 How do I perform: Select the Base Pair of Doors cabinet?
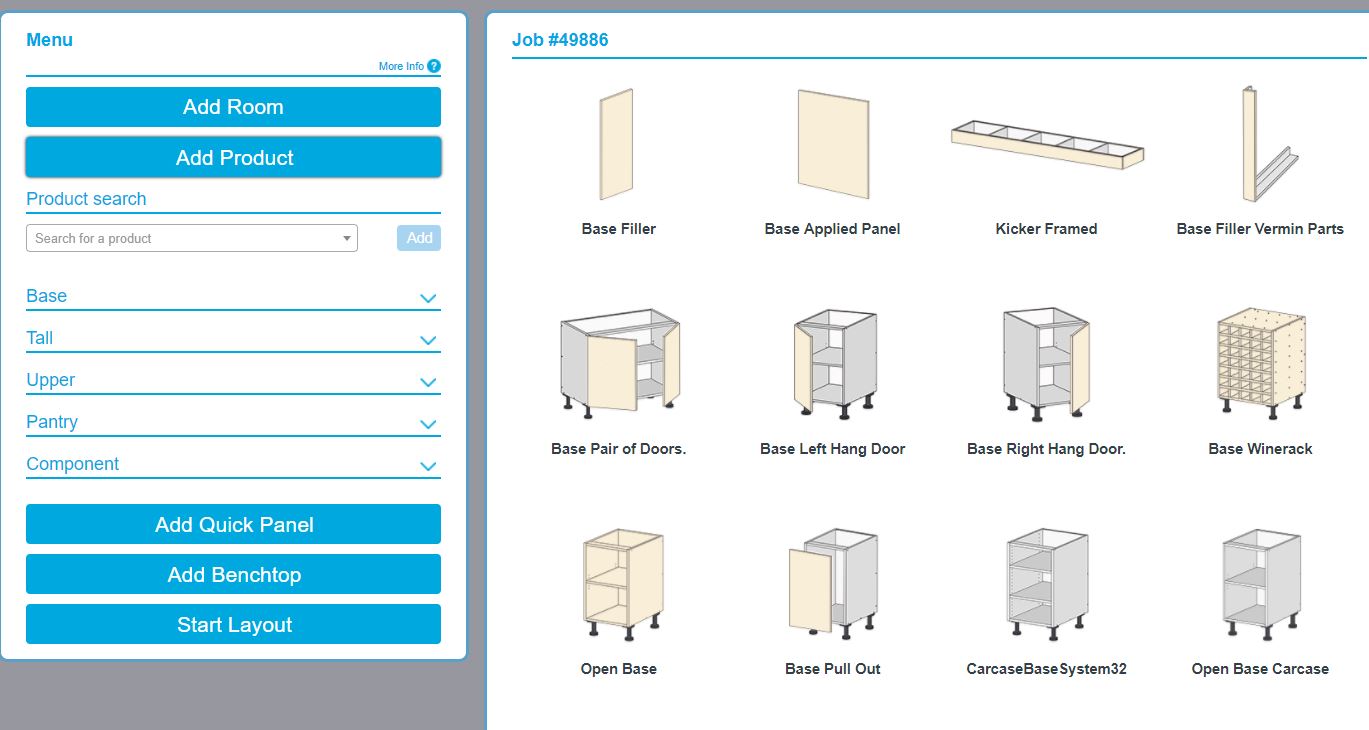pyautogui.click(x=618, y=362)
